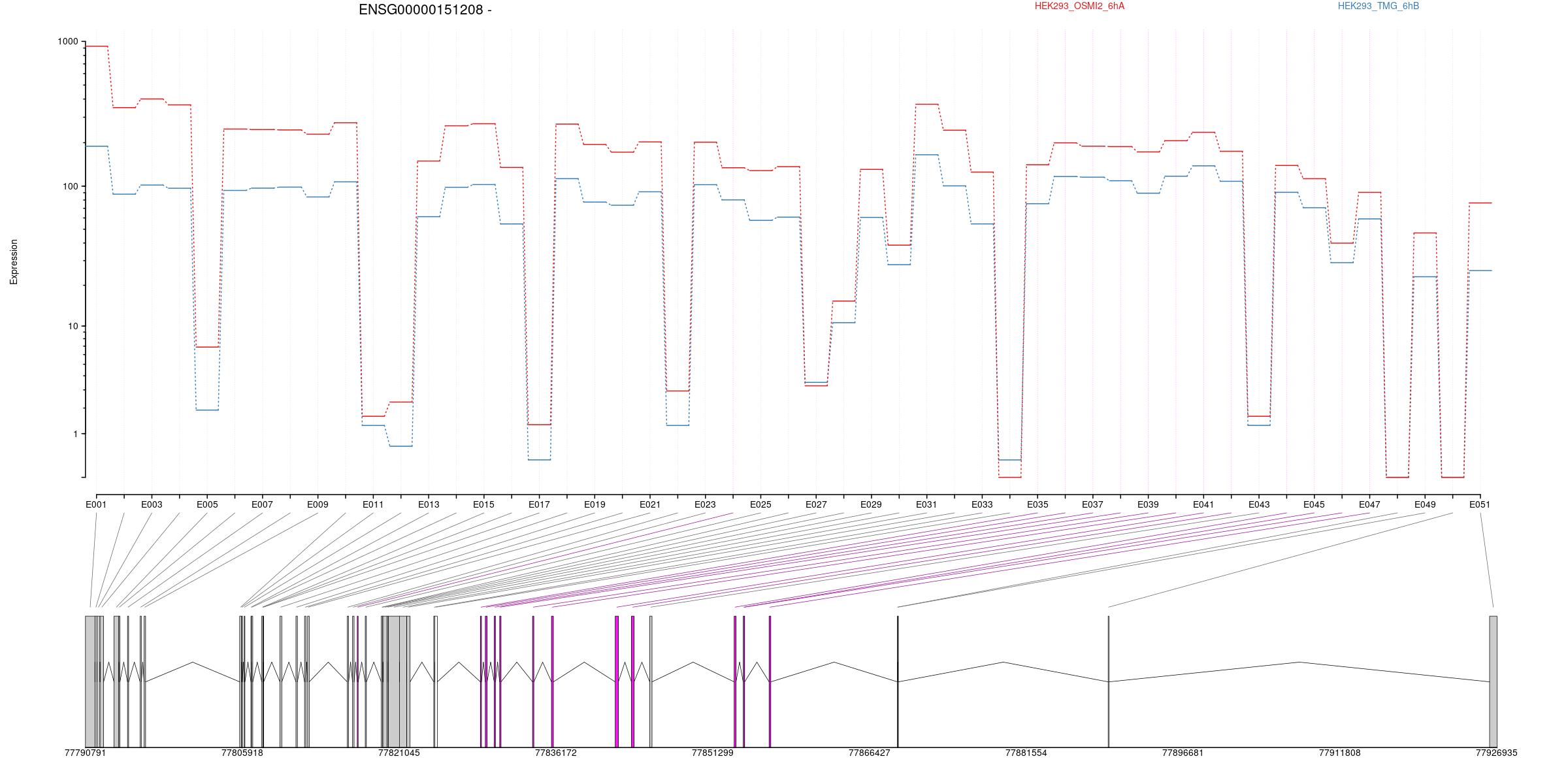Click the gray exon block at 77926935
The width and height of the screenshot is (1568, 784).
[x=1493, y=681]
